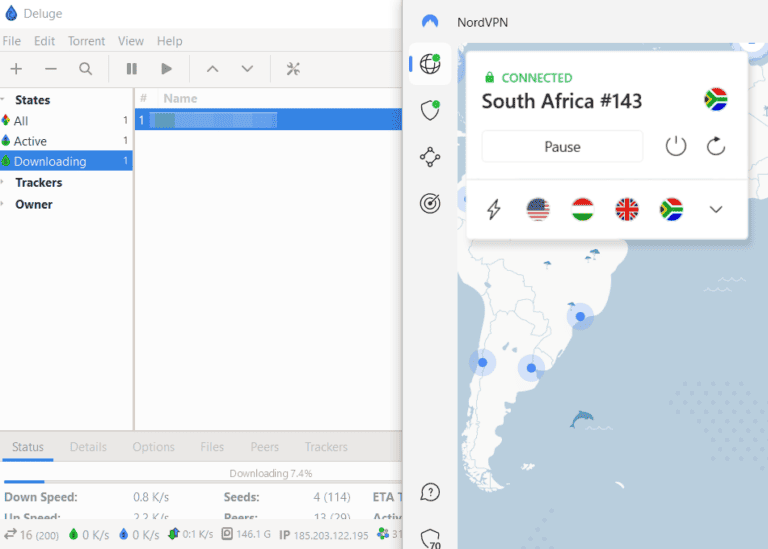Resume the torrent with the play icon

167,69
